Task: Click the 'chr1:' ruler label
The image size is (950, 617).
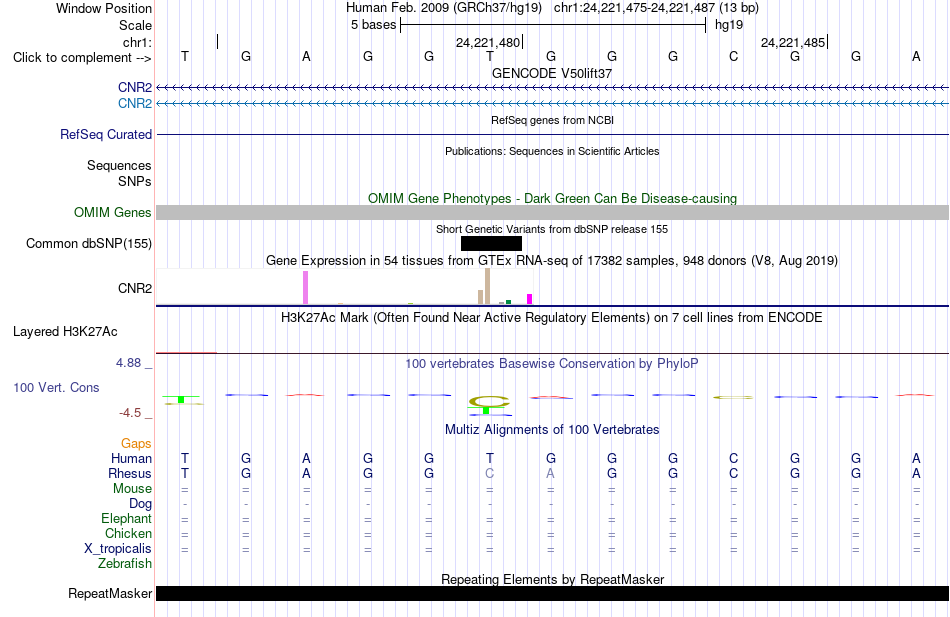Action: coord(137,42)
